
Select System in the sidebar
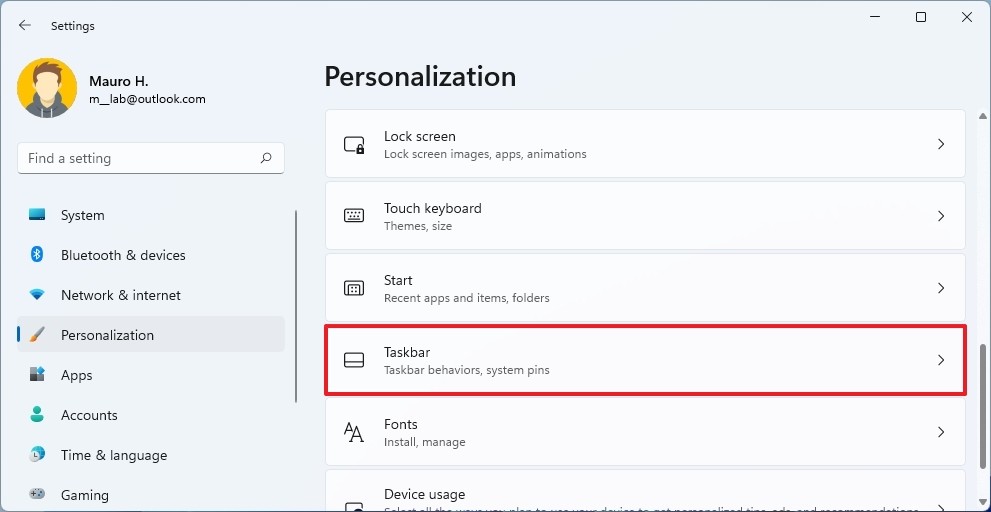(x=82, y=215)
